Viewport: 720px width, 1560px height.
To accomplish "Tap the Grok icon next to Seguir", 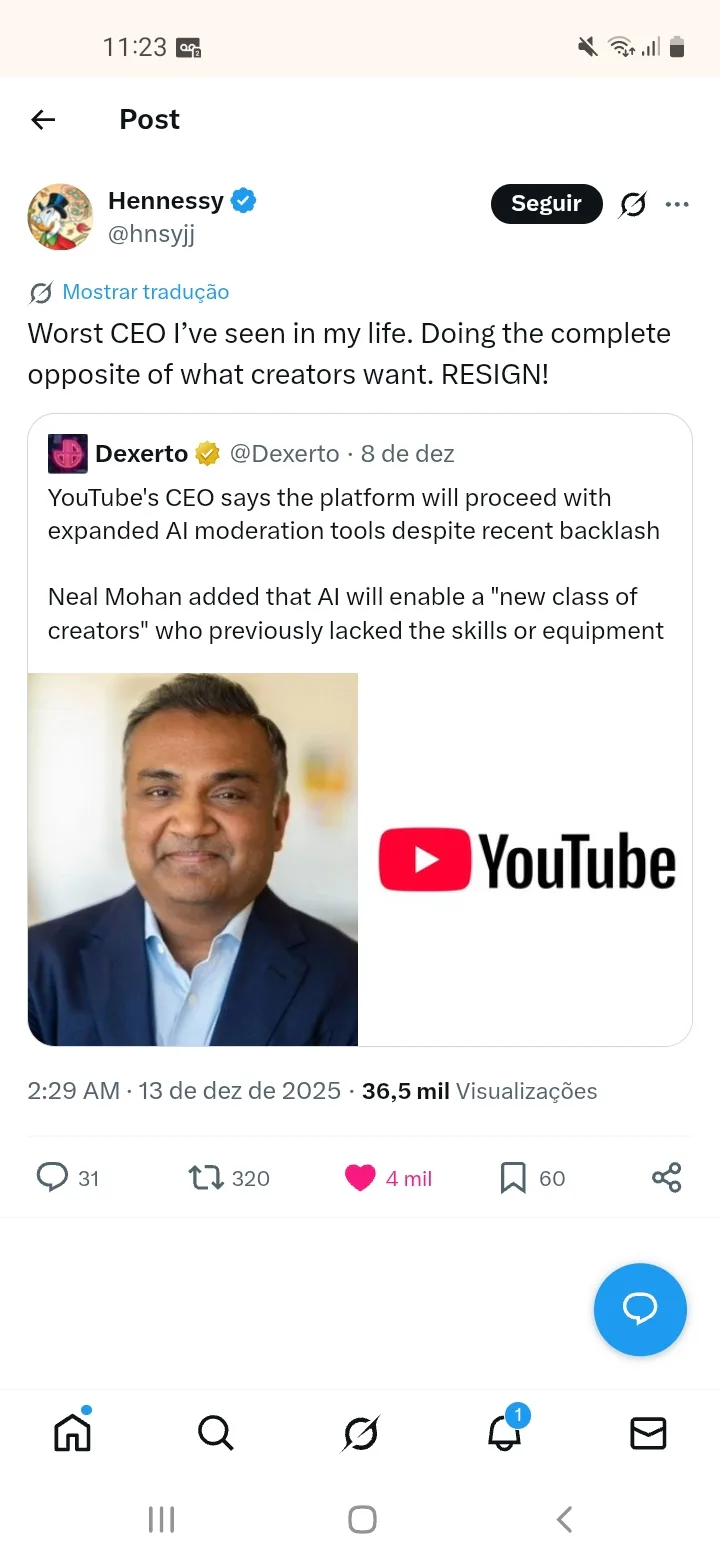I will (632, 205).
